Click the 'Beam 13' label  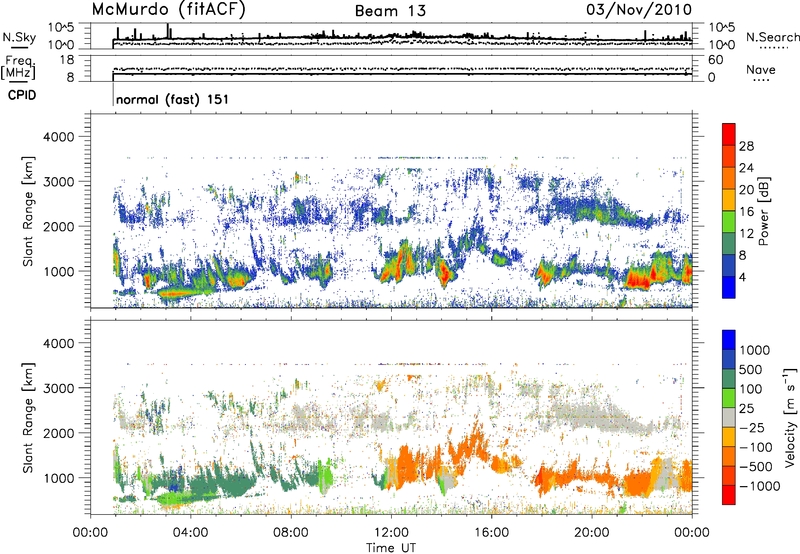pos(390,11)
